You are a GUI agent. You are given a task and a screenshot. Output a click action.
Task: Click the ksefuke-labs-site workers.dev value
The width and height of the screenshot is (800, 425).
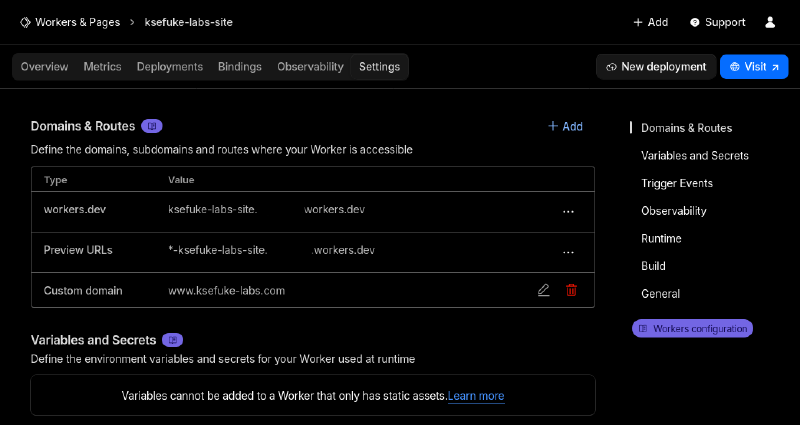[x=266, y=209]
